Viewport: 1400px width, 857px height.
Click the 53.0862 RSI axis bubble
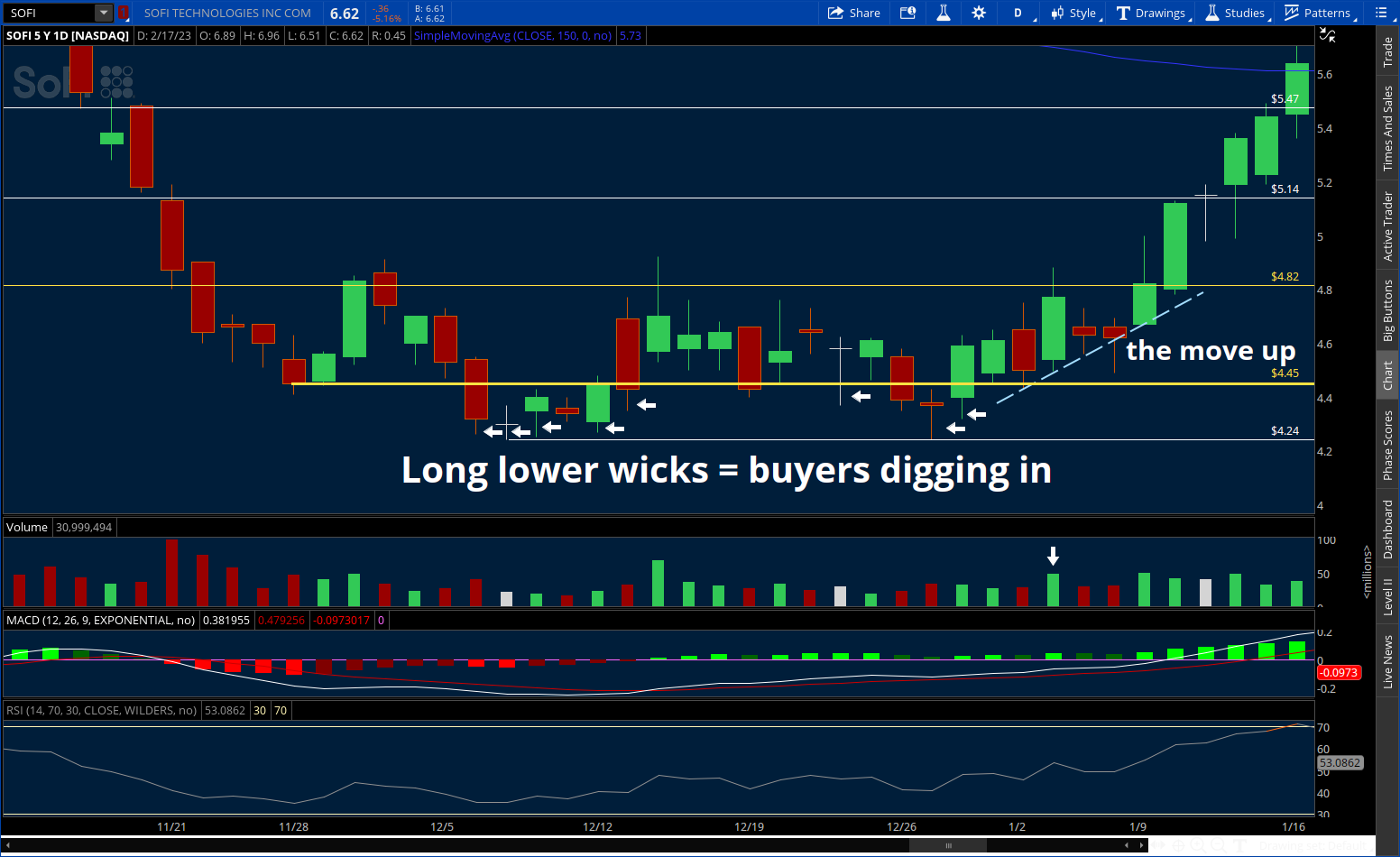coord(1340,762)
